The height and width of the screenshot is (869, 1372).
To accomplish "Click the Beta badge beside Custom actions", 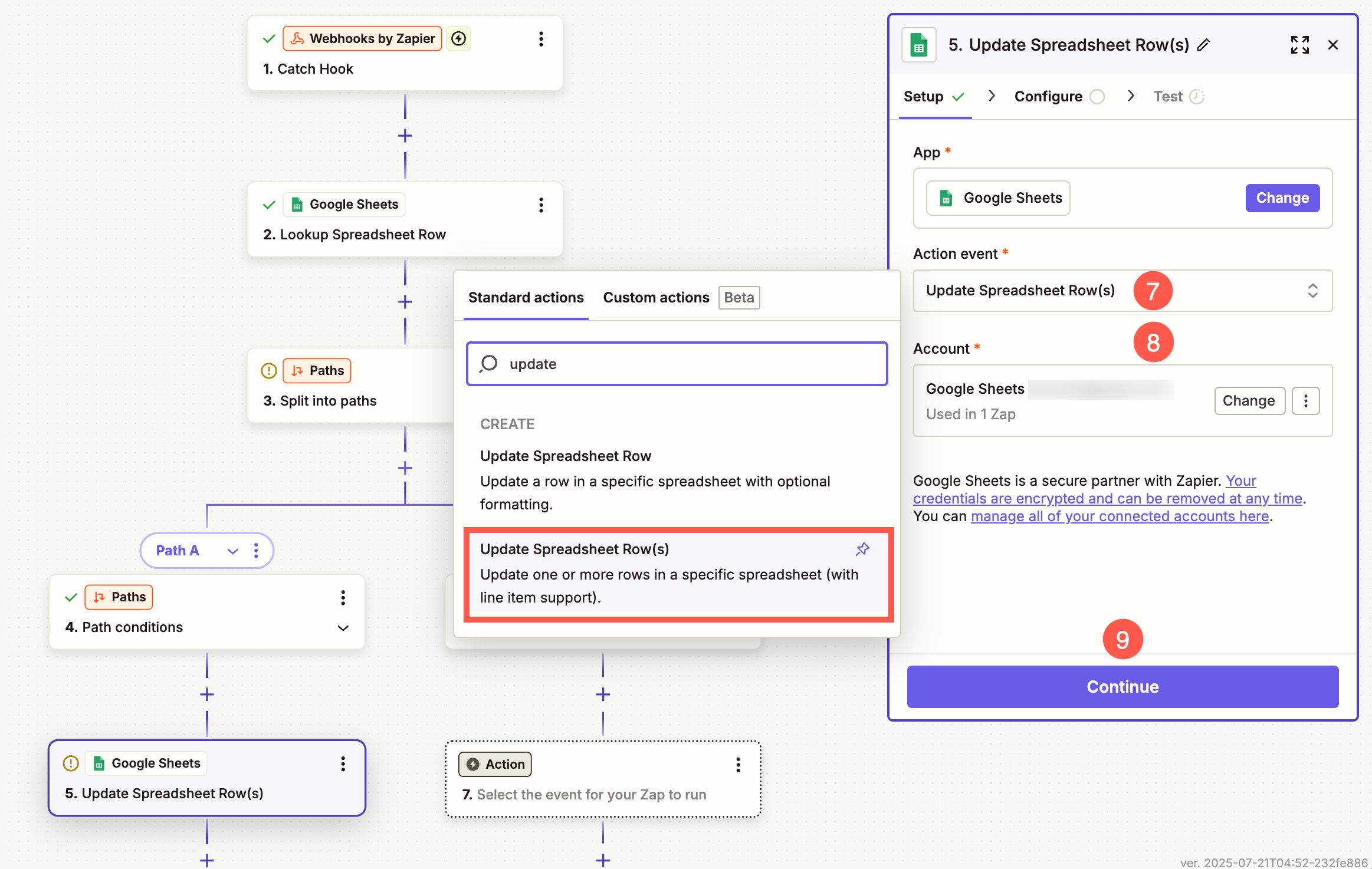I will point(738,298).
